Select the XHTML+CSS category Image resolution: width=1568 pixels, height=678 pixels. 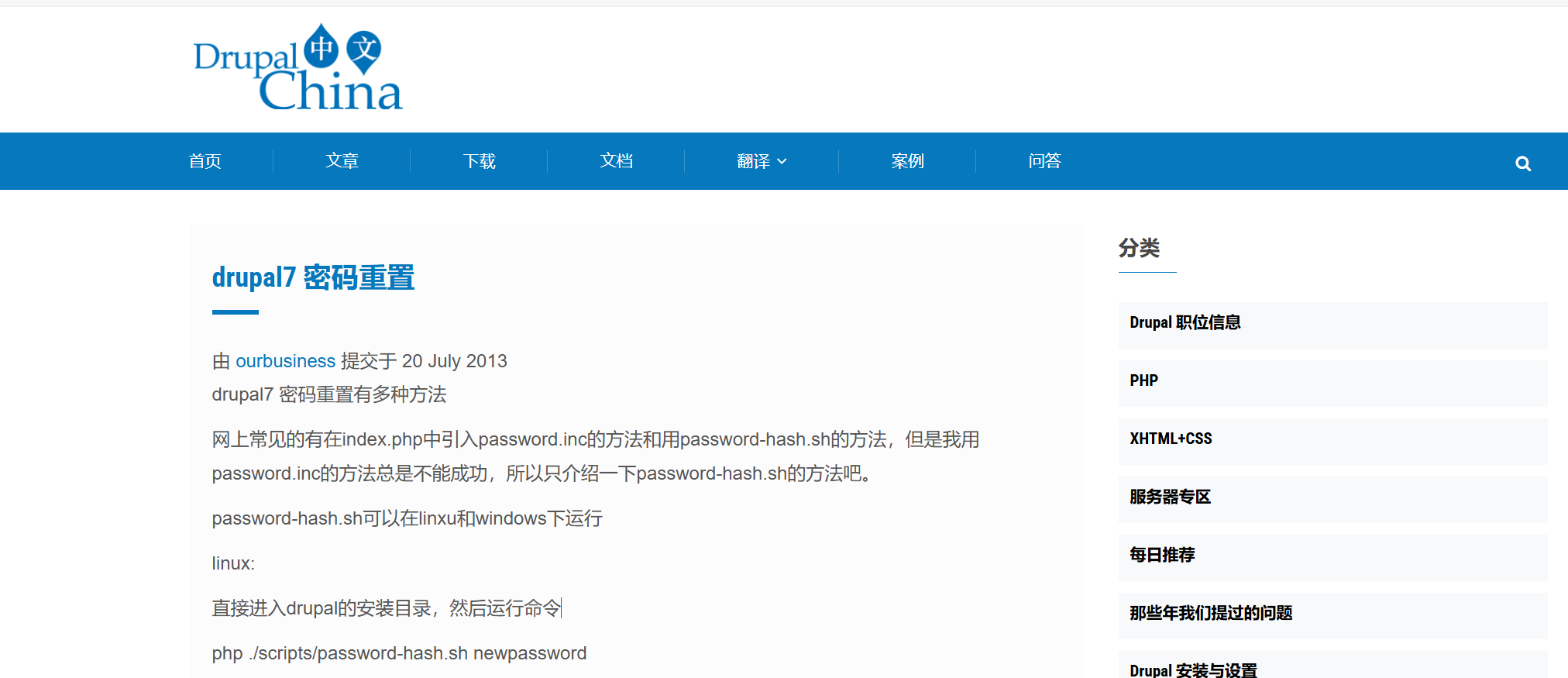click(1332, 441)
